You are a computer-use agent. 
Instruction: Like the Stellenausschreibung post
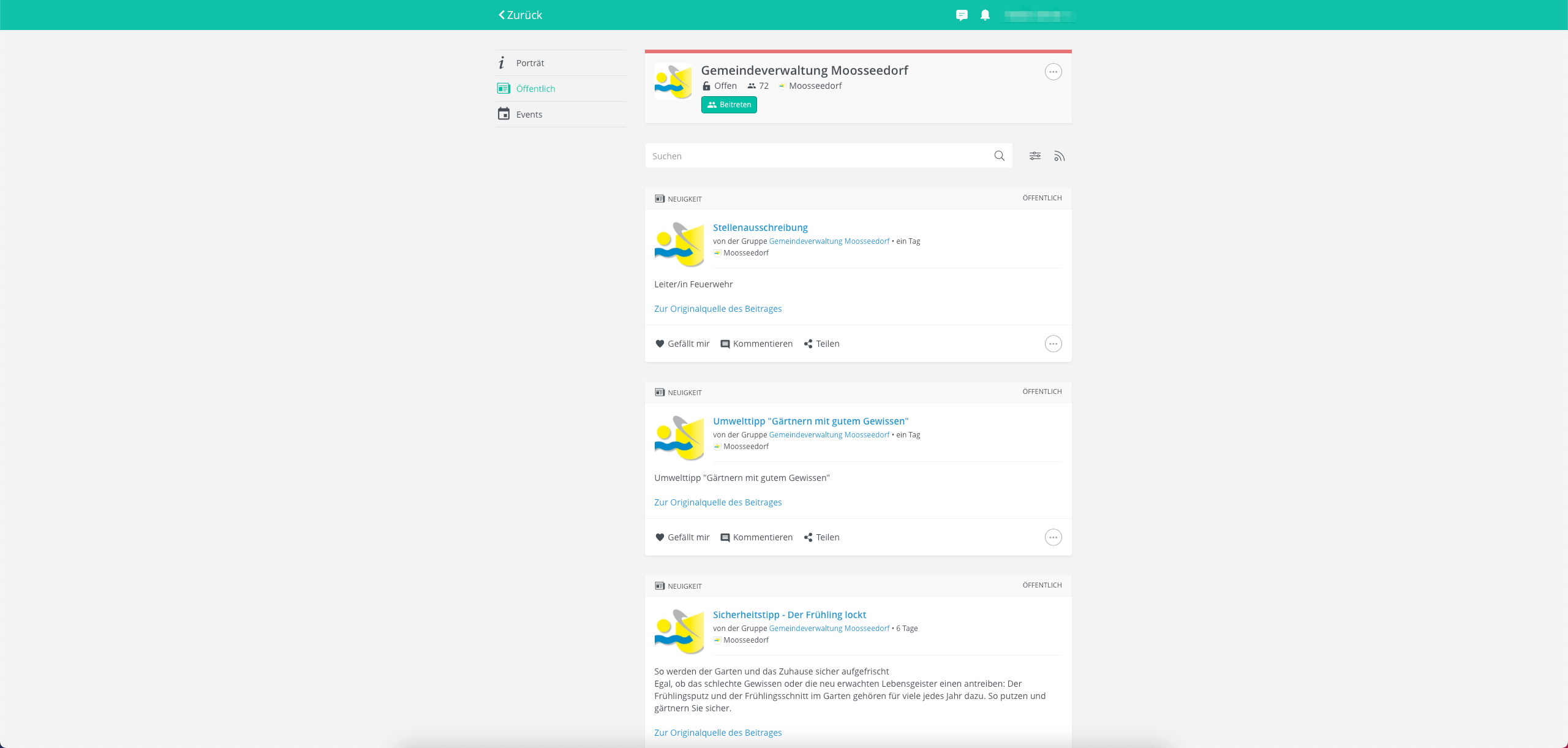(682, 344)
